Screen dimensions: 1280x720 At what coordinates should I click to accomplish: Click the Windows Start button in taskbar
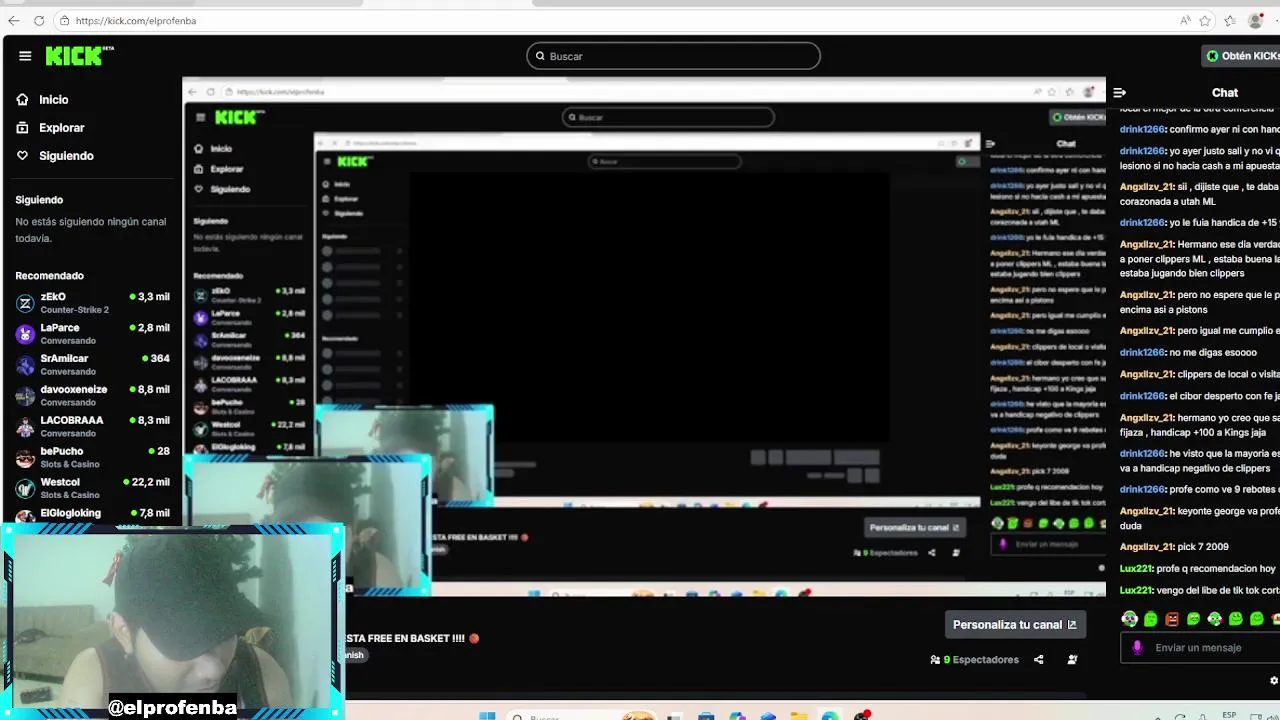click(x=487, y=715)
